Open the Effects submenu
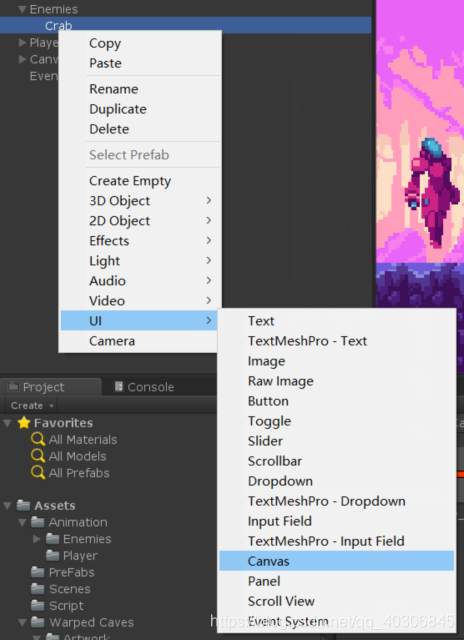The width and height of the screenshot is (464, 640). click(x=140, y=241)
